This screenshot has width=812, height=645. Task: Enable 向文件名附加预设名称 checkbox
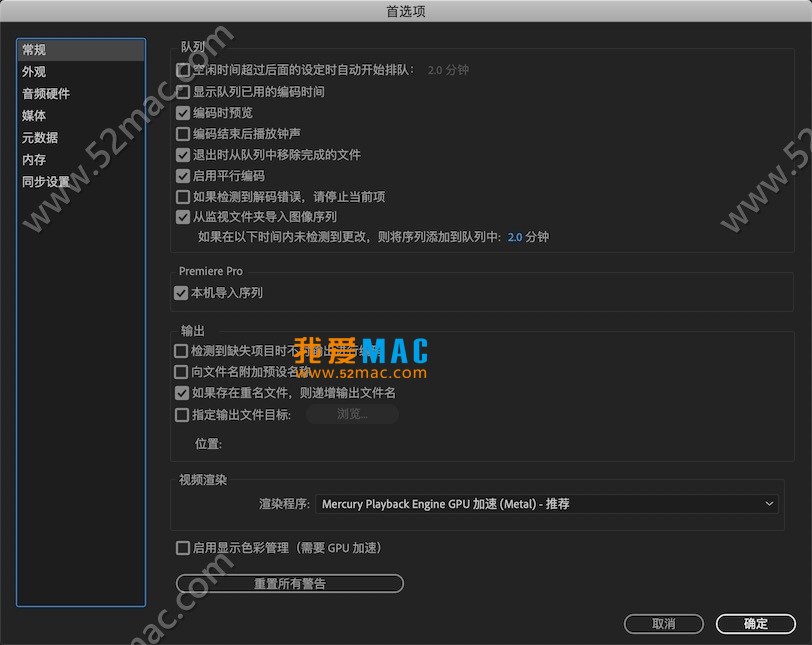coord(181,372)
